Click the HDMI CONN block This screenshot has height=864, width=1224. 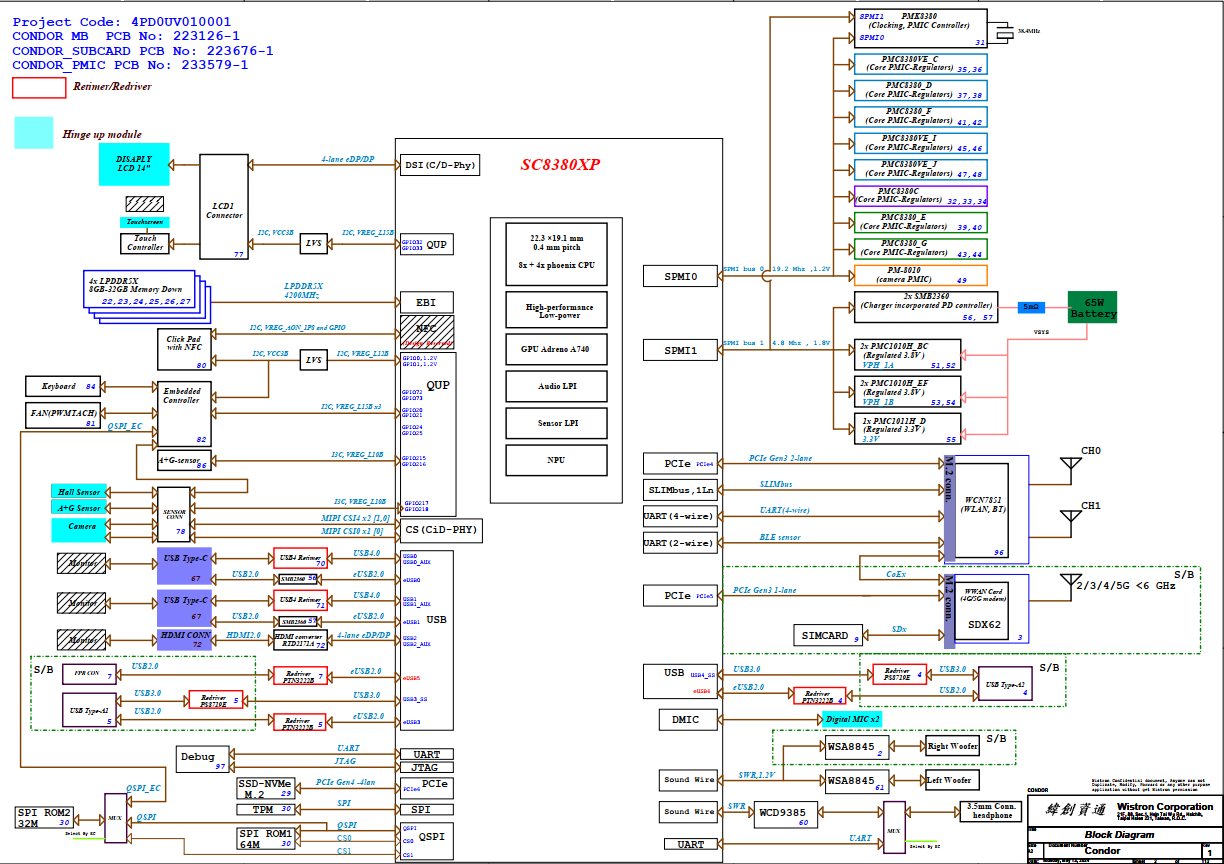tap(184, 638)
